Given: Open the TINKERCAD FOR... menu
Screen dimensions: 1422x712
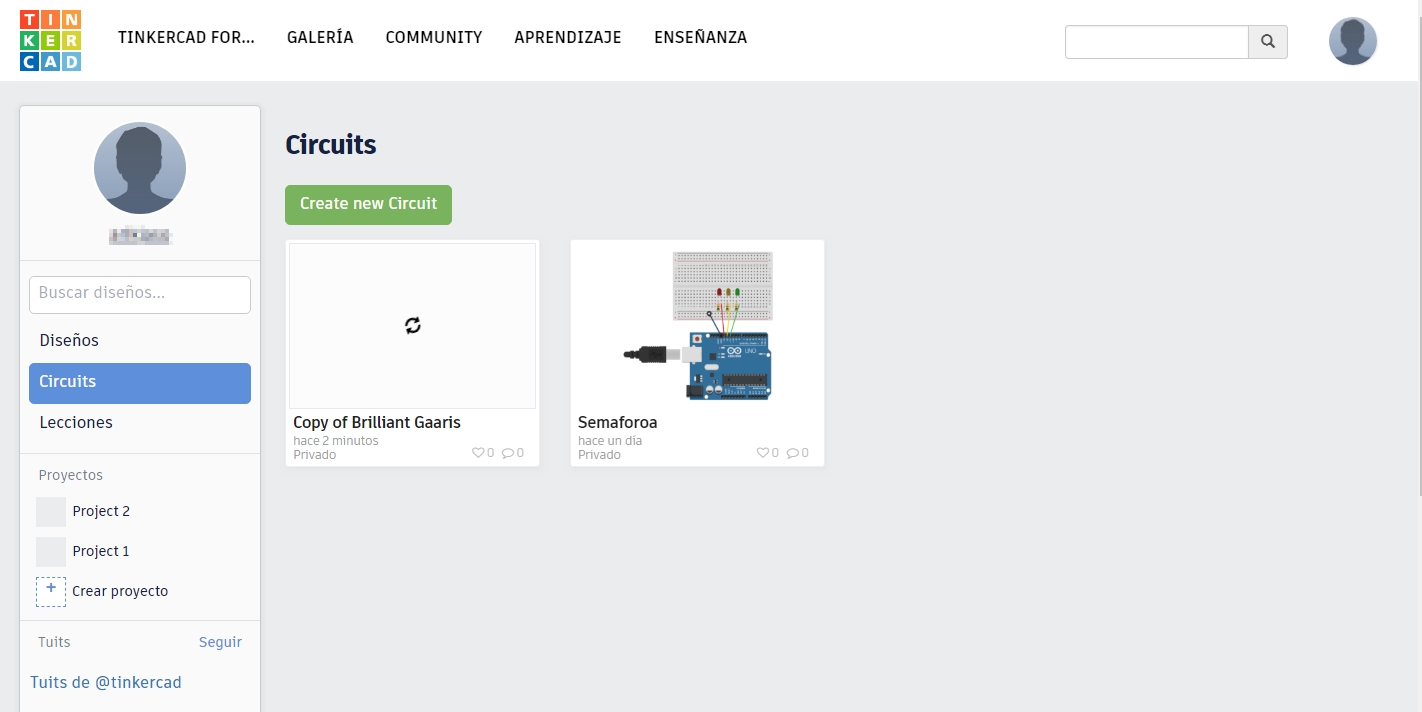Looking at the screenshot, I should point(186,37).
